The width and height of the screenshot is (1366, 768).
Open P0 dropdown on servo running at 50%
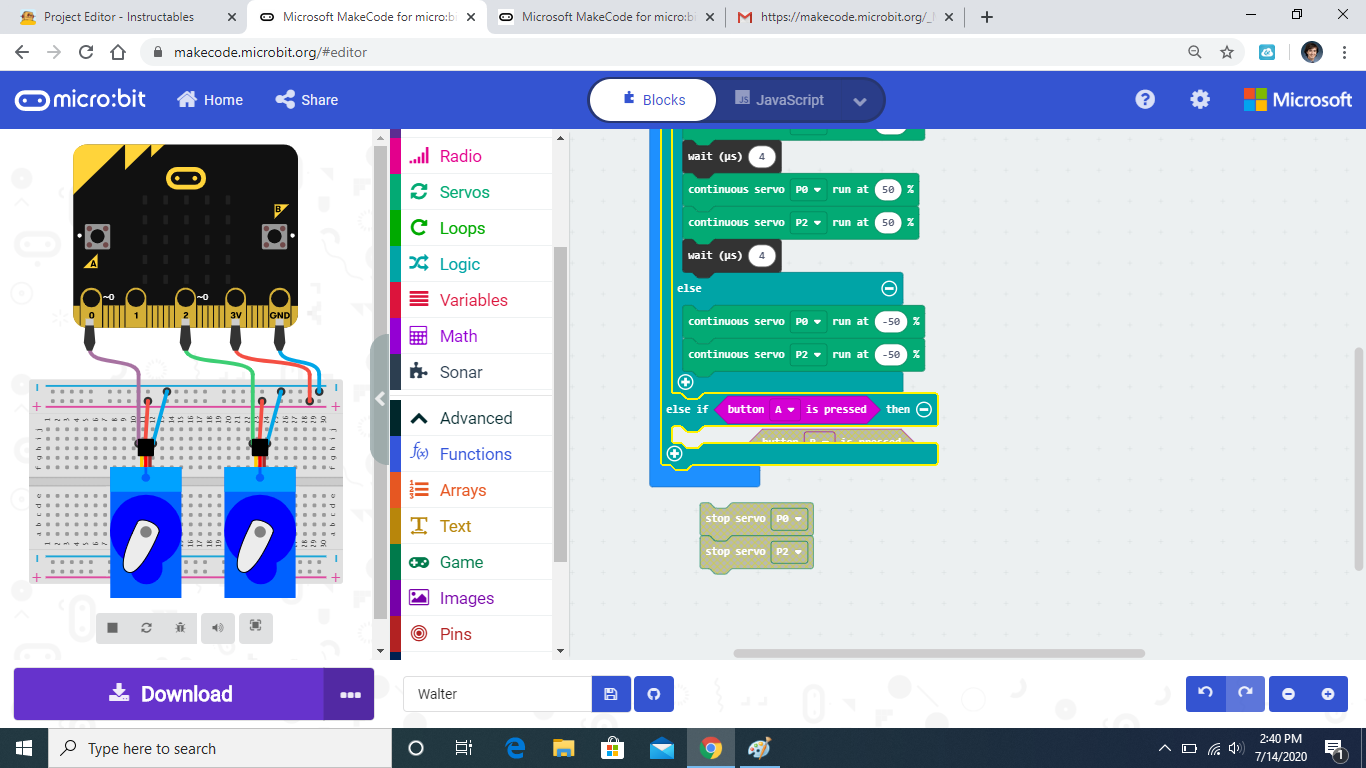pos(808,189)
